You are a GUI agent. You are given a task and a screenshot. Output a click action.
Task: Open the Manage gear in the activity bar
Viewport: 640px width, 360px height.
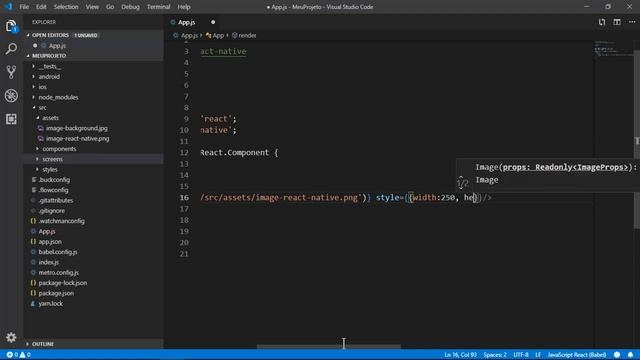11,337
